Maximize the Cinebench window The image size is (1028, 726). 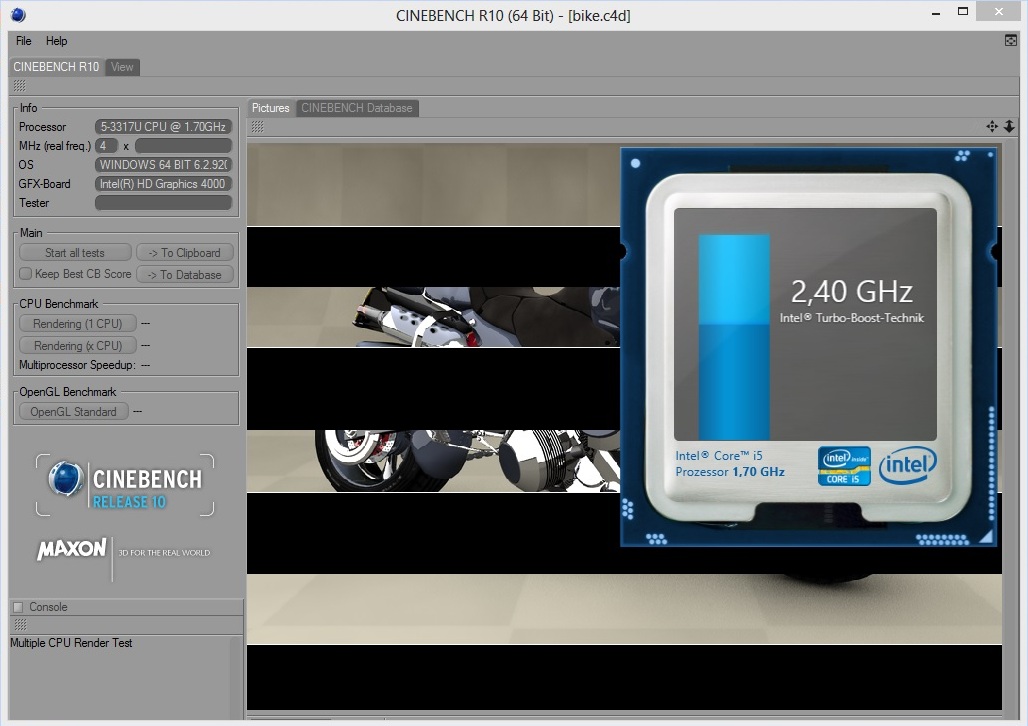(963, 11)
